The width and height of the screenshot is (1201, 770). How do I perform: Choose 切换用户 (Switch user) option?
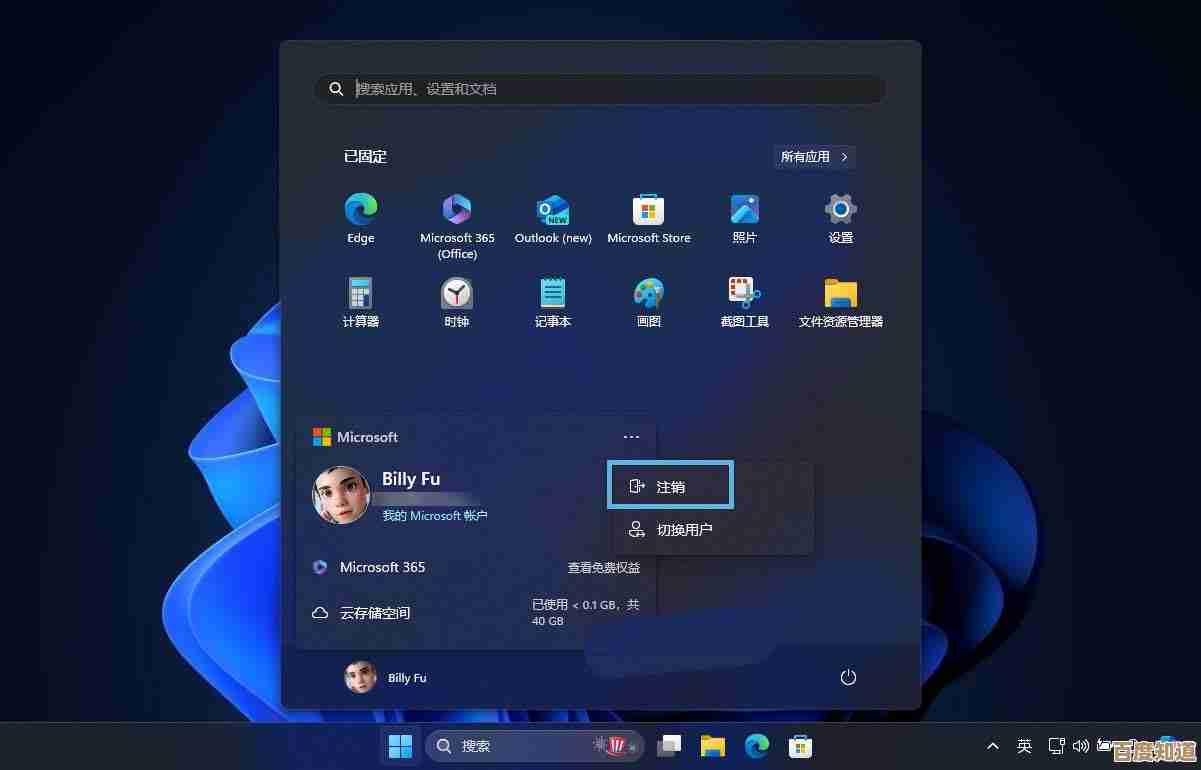[x=684, y=530]
